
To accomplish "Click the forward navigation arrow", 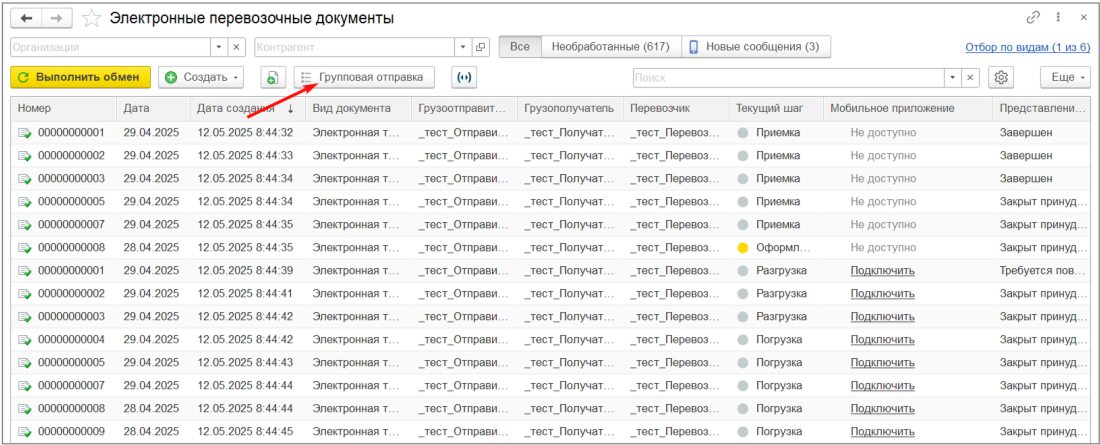I will tap(57, 18).
